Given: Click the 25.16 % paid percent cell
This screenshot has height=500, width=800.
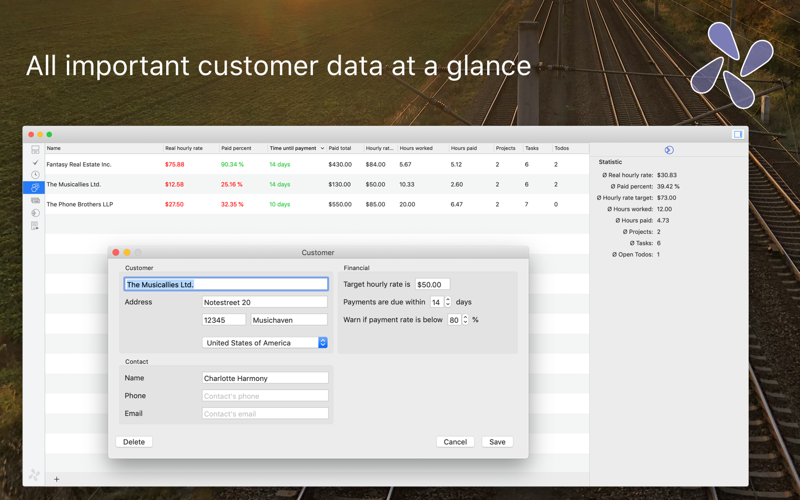Looking at the screenshot, I should 232,184.
